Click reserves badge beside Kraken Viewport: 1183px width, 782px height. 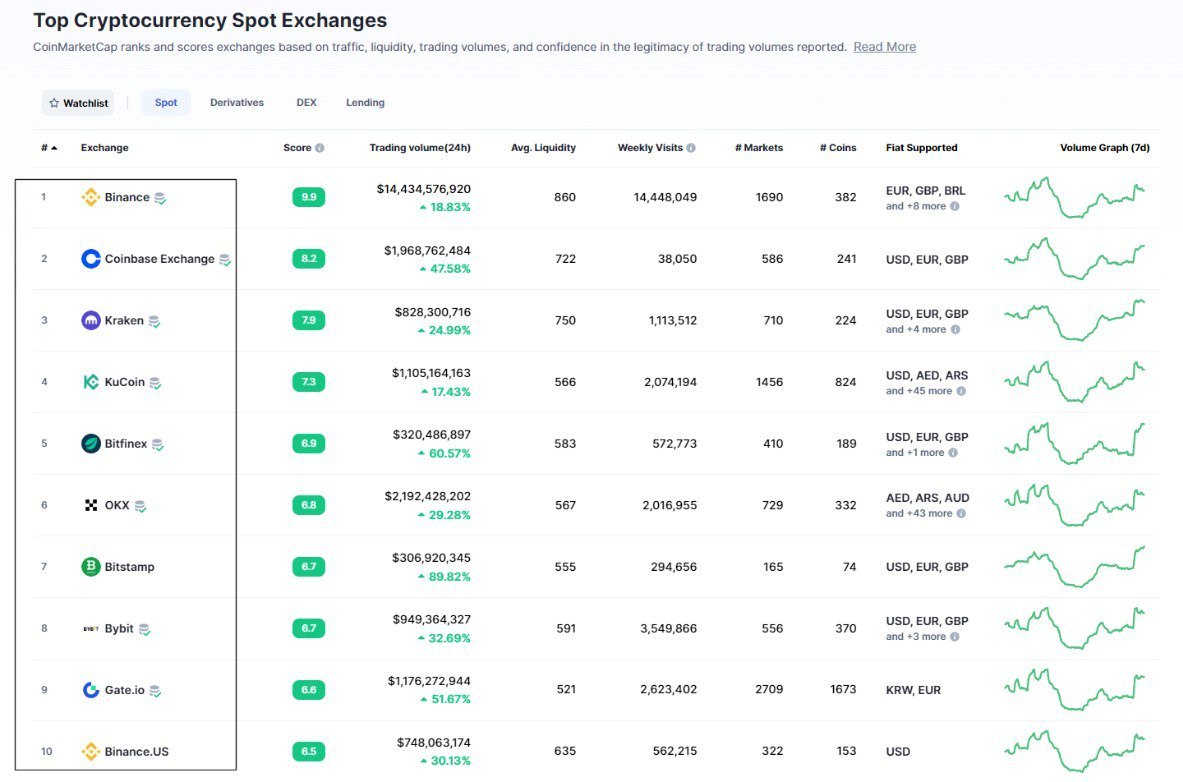(x=154, y=322)
